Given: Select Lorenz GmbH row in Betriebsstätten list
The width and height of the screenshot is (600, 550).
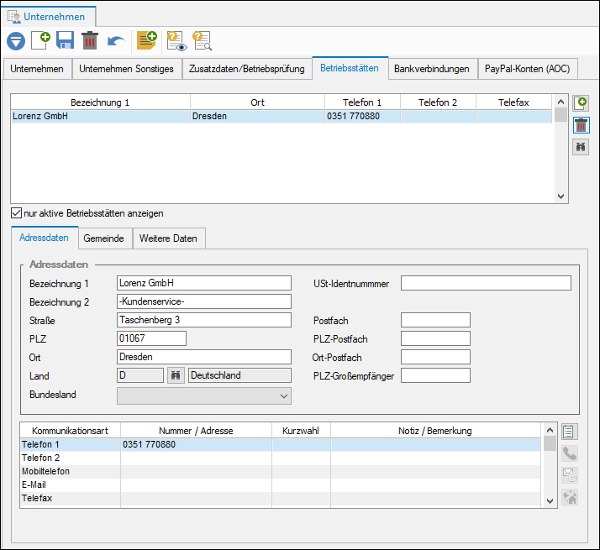Looking at the screenshot, I should coord(281,116).
